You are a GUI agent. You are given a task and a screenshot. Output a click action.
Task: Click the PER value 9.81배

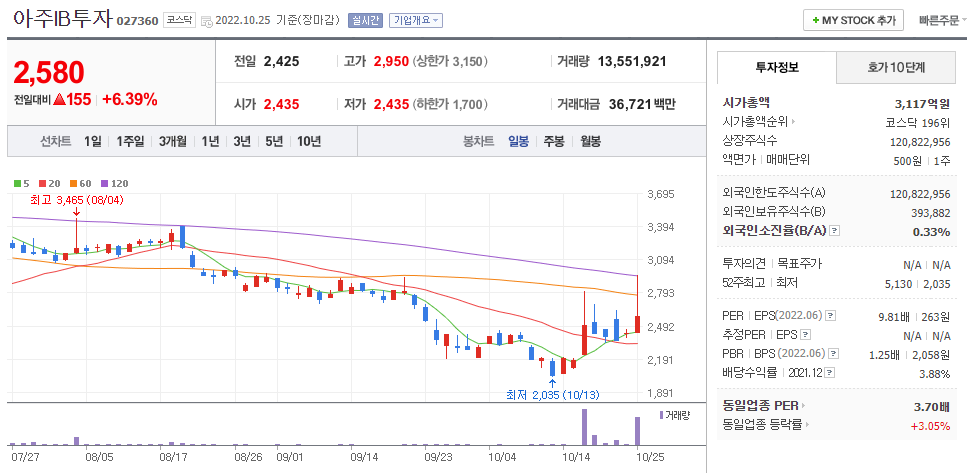click(893, 317)
